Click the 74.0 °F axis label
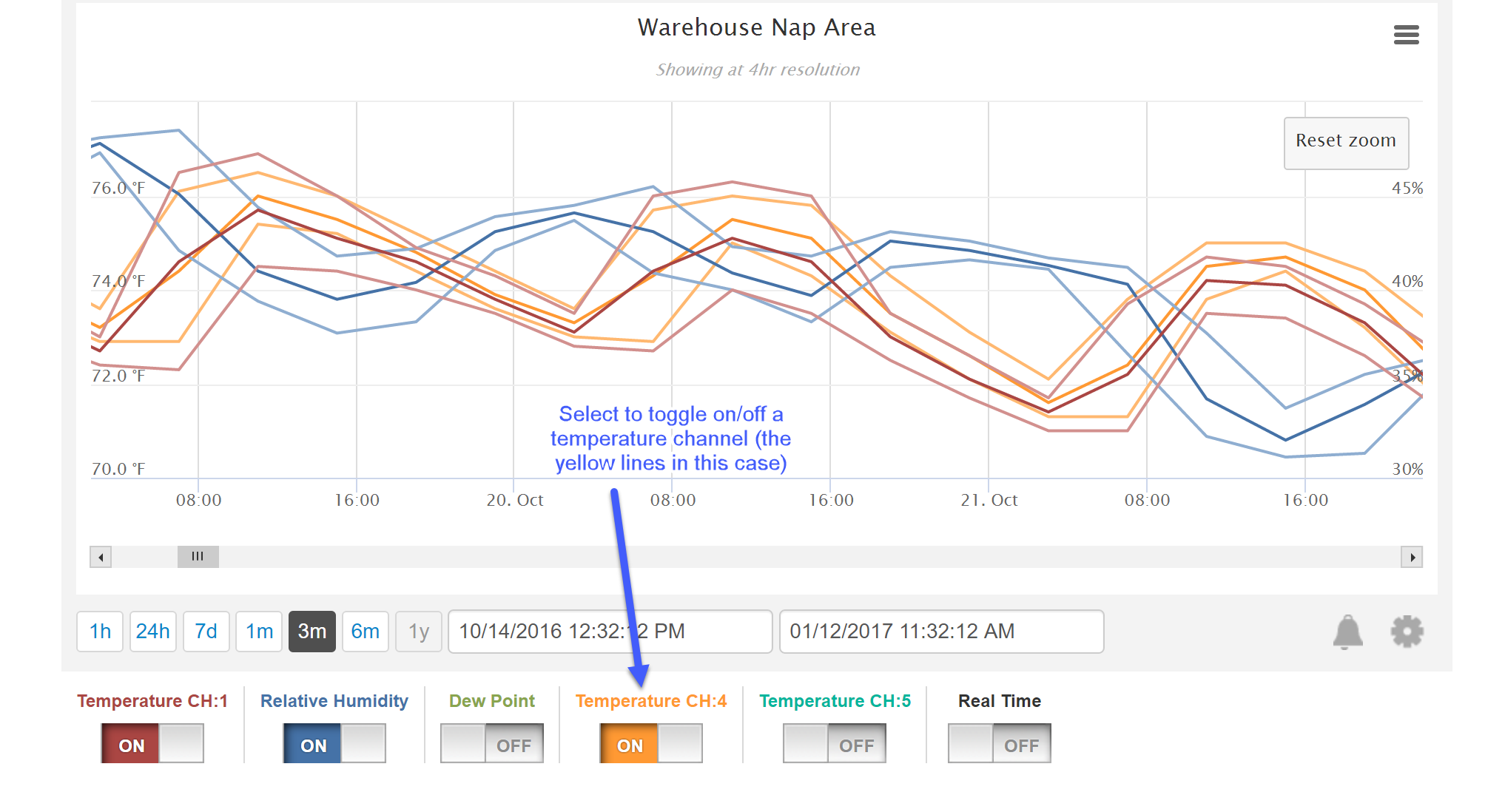This screenshot has width=1505, height=812. click(118, 282)
